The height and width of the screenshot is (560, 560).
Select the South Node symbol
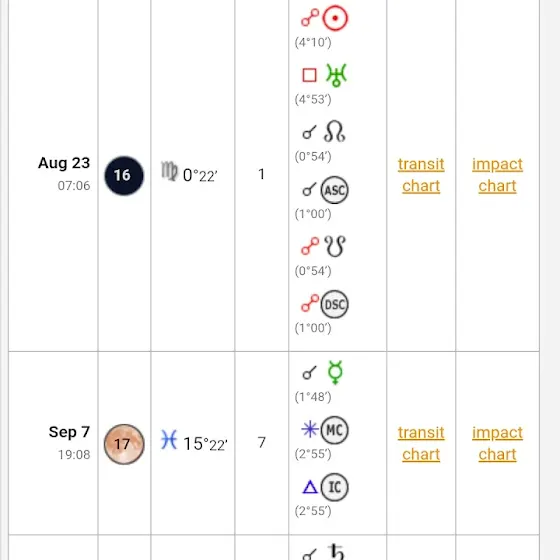click(x=335, y=246)
